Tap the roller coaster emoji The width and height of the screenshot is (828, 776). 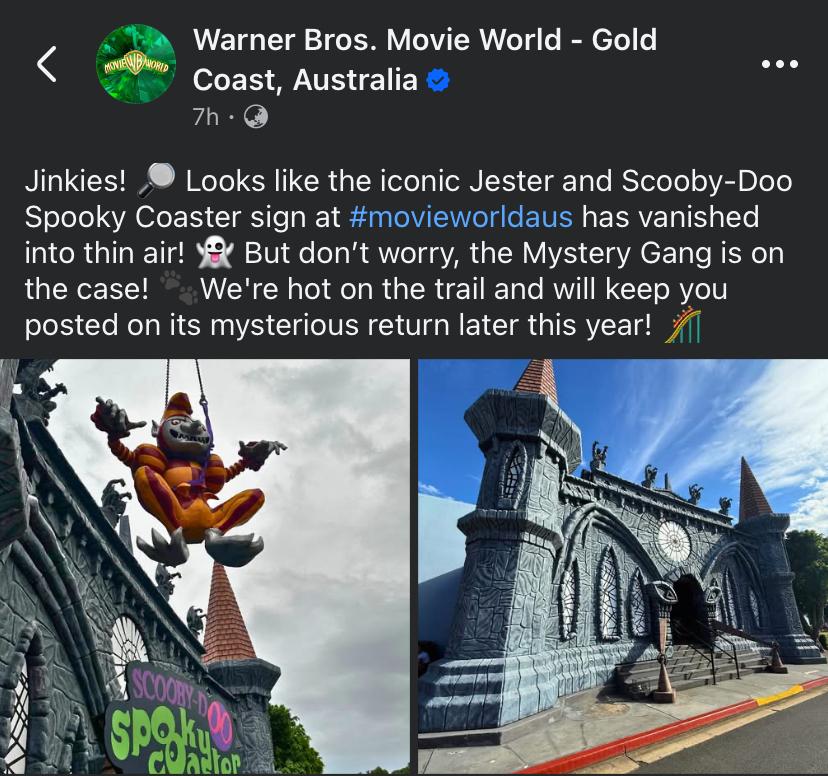(x=683, y=326)
